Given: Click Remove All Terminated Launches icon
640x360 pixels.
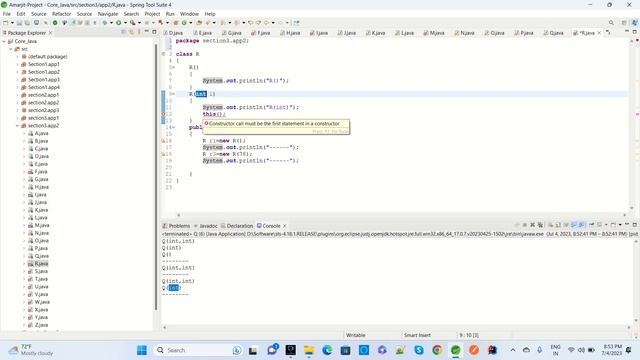Looking at the screenshot, I should pyautogui.click(x=540, y=224).
